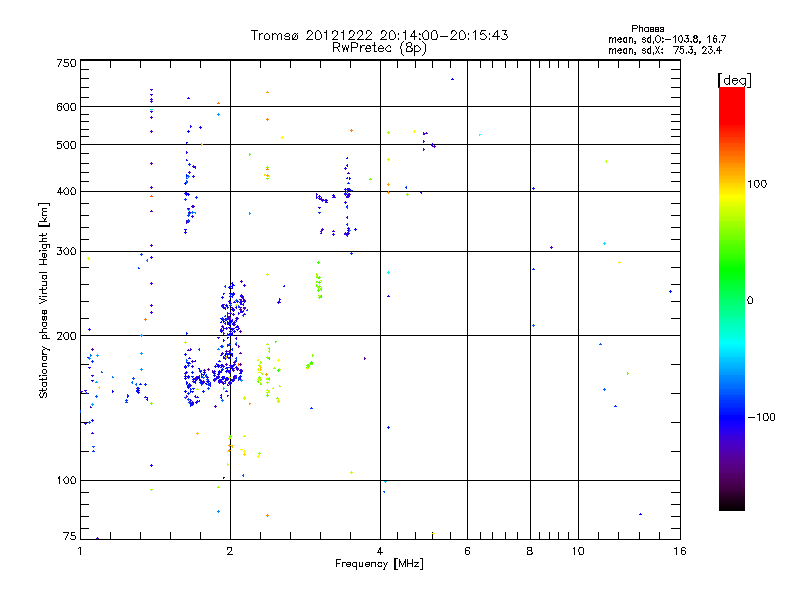Click the RwPretec (8p) subtitle
Viewport: 800px width, 600px height.
point(379,48)
